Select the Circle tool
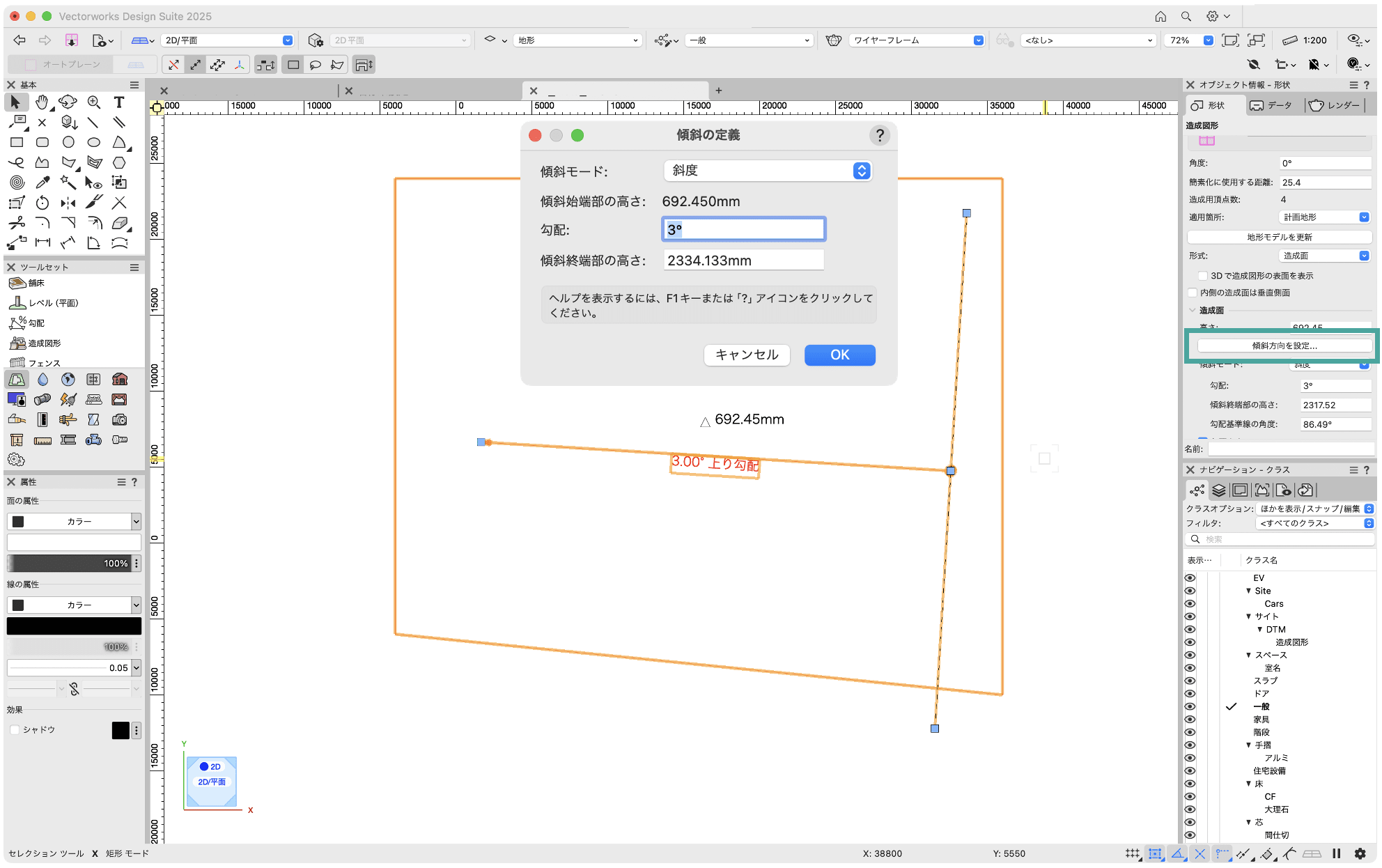The height and width of the screenshot is (868, 1382). (68, 142)
